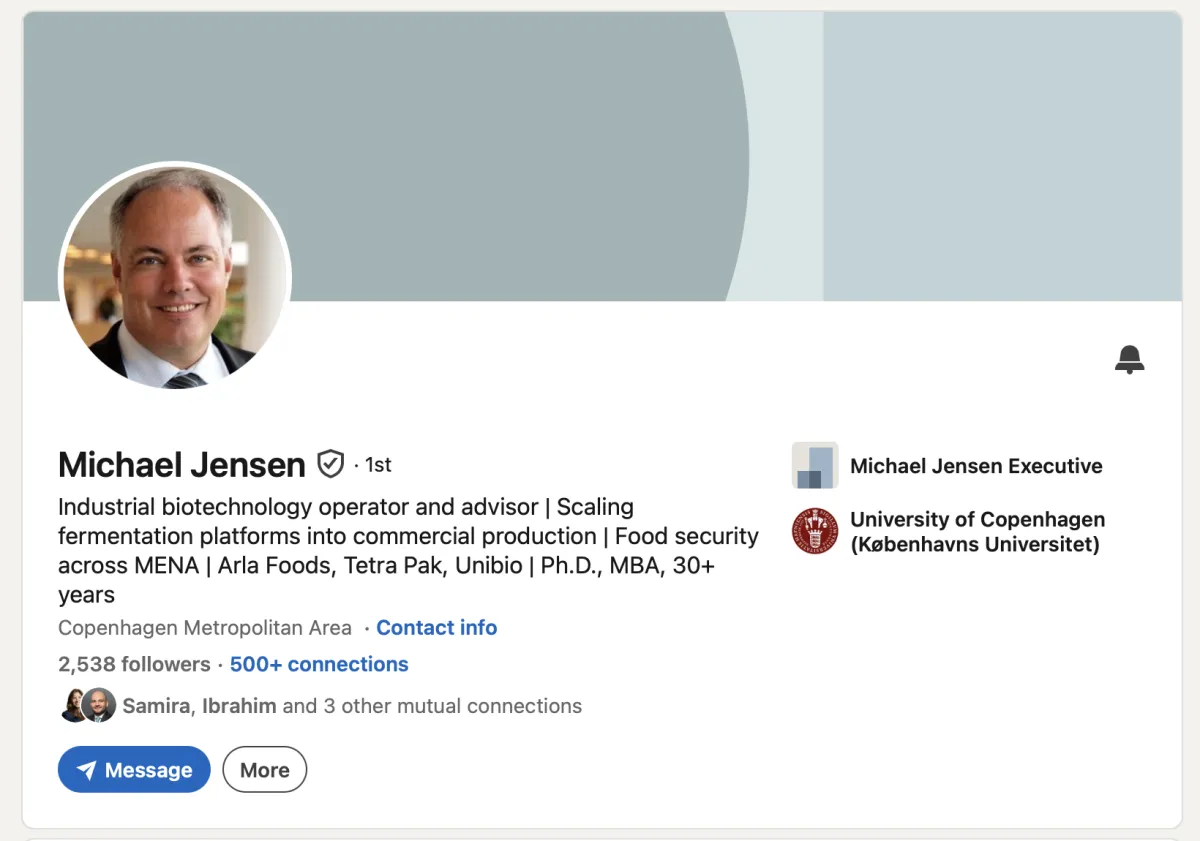Click the profile headline about industrial biotechnology
The height and width of the screenshot is (841, 1200).
coord(408,551)
